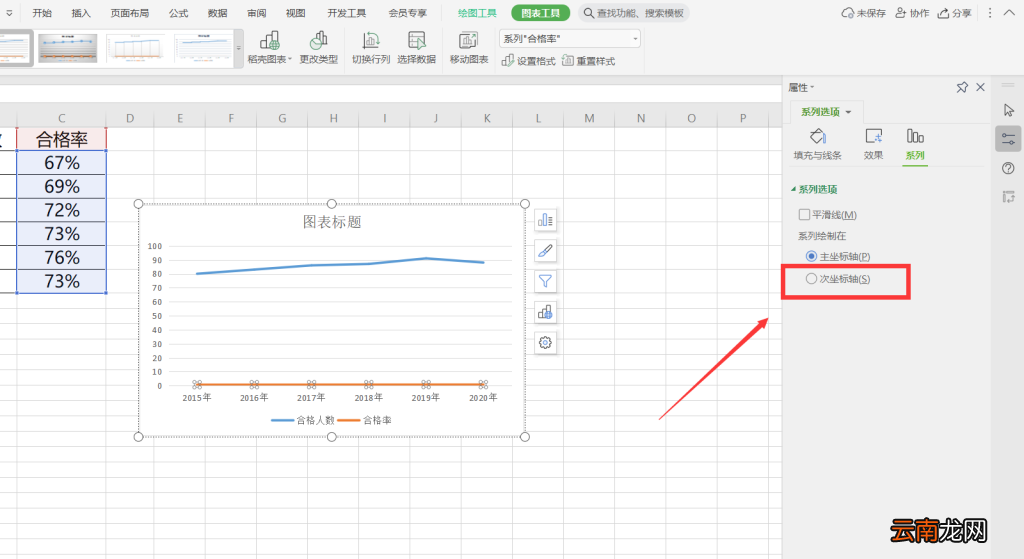The width and height of the screenshot is (1024, 559).
Task: Open the 插入 ribbon tab
Action: 81,13
